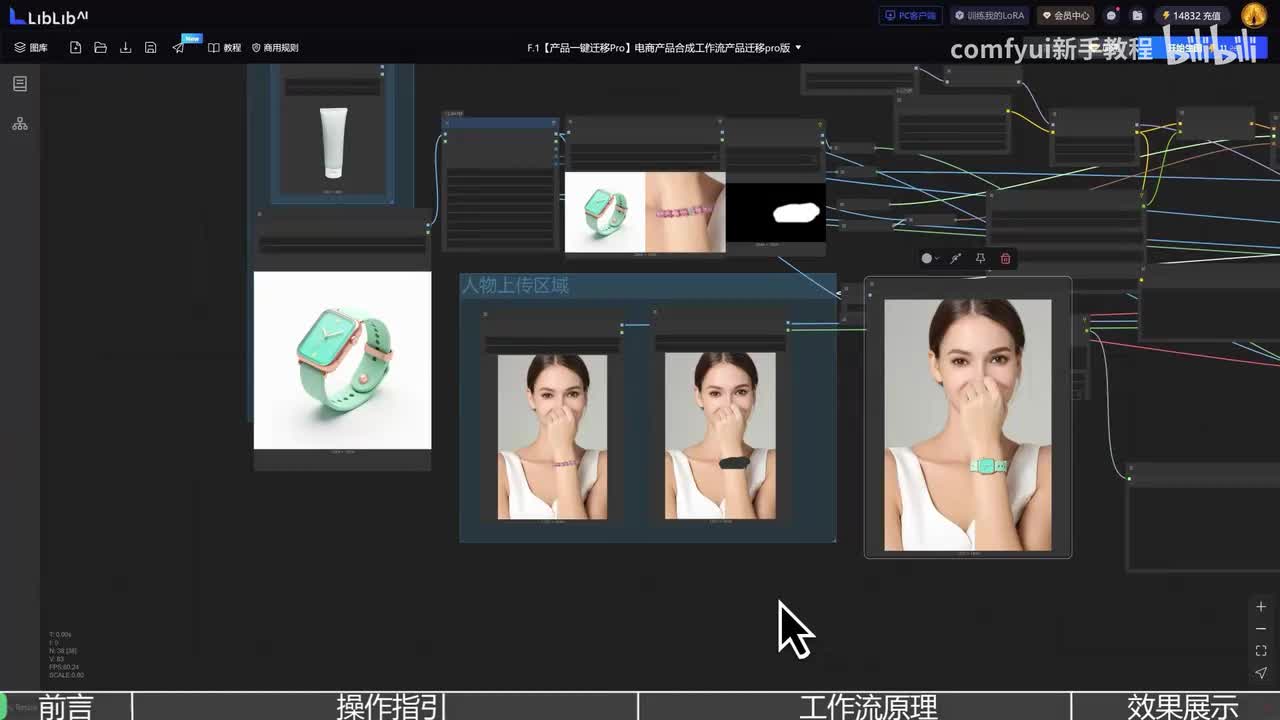1280x720 pixels.
Task: Open the 教程 tutorial link
Action: point(225,48)
